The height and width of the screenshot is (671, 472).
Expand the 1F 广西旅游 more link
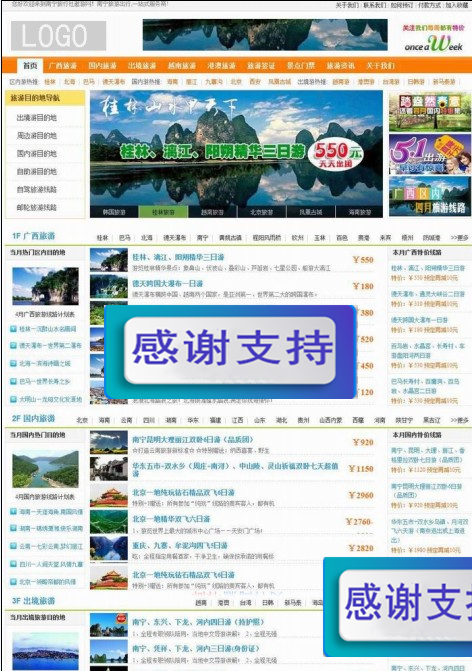pyautogui.click(x=459, y=238)
